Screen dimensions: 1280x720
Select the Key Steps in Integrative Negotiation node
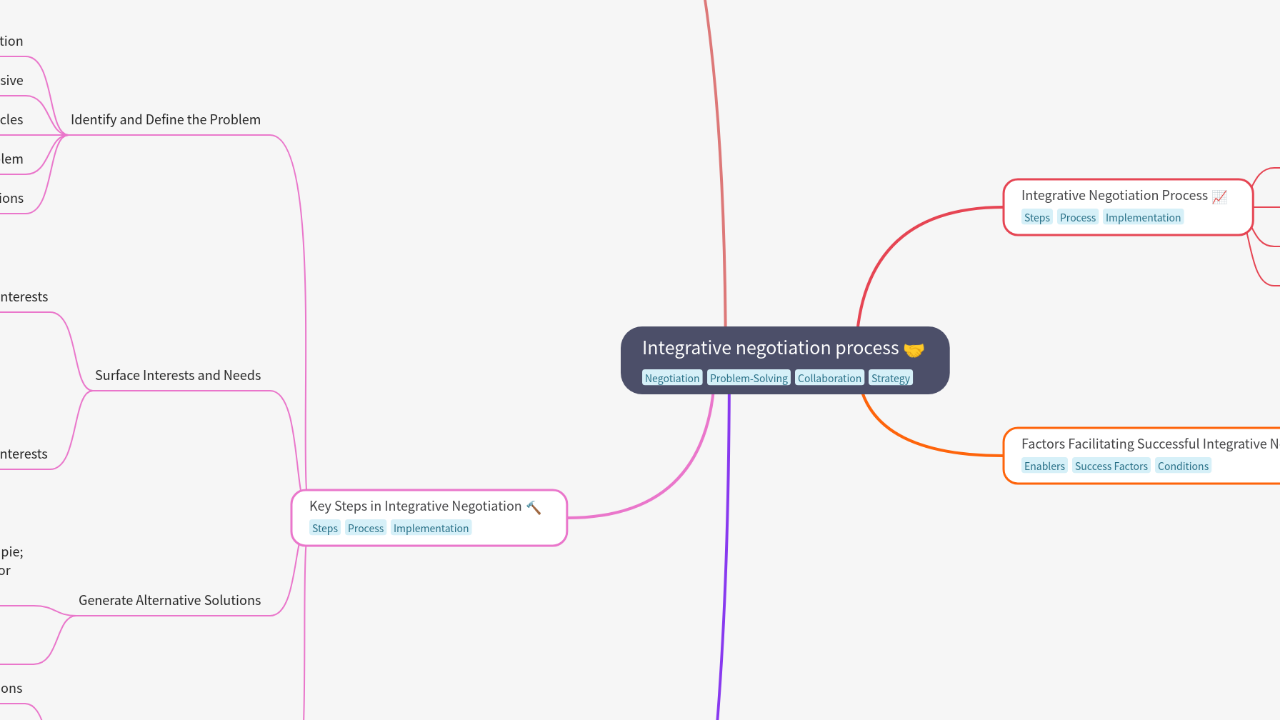point(429,517)
